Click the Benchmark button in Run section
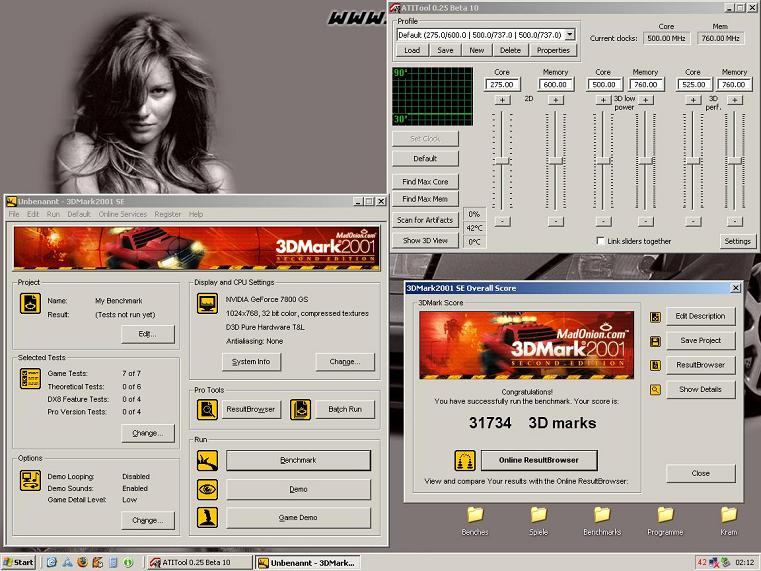Image resolution: width=761 pixels, height=571 pixels. (298, 460)
